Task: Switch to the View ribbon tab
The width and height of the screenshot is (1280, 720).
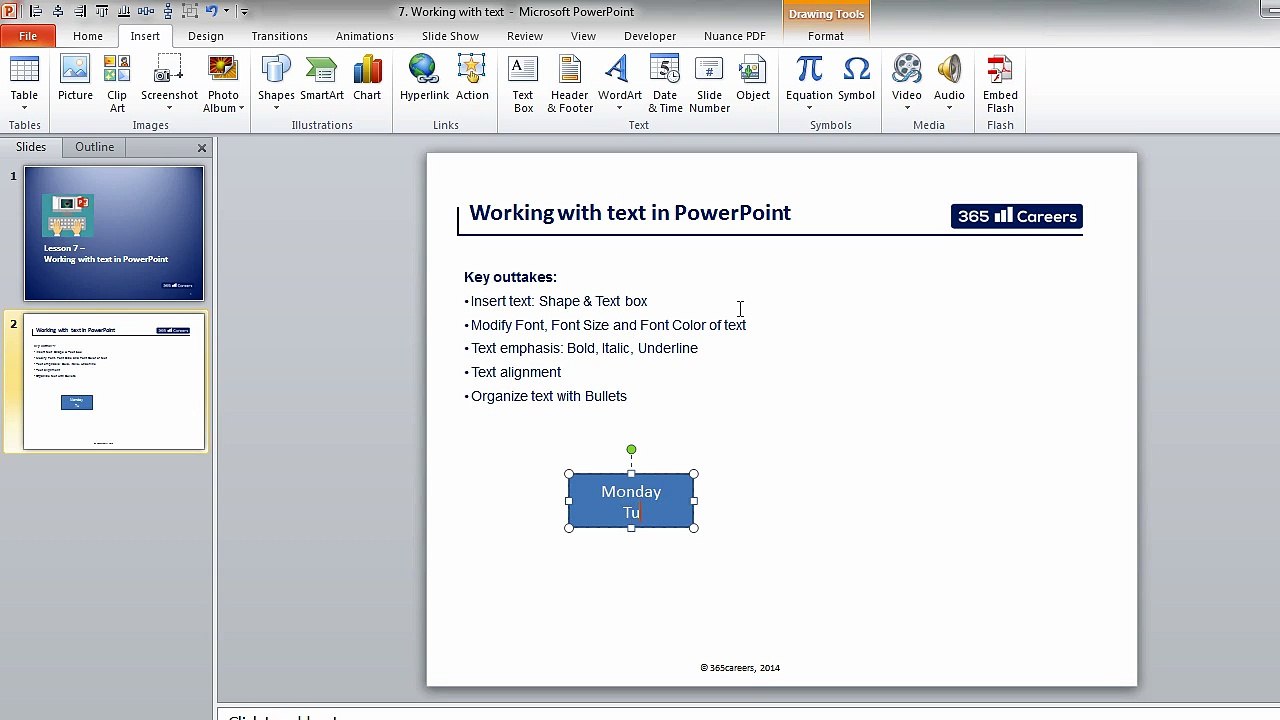Action: pyautogui.click(x=583, y=36)
